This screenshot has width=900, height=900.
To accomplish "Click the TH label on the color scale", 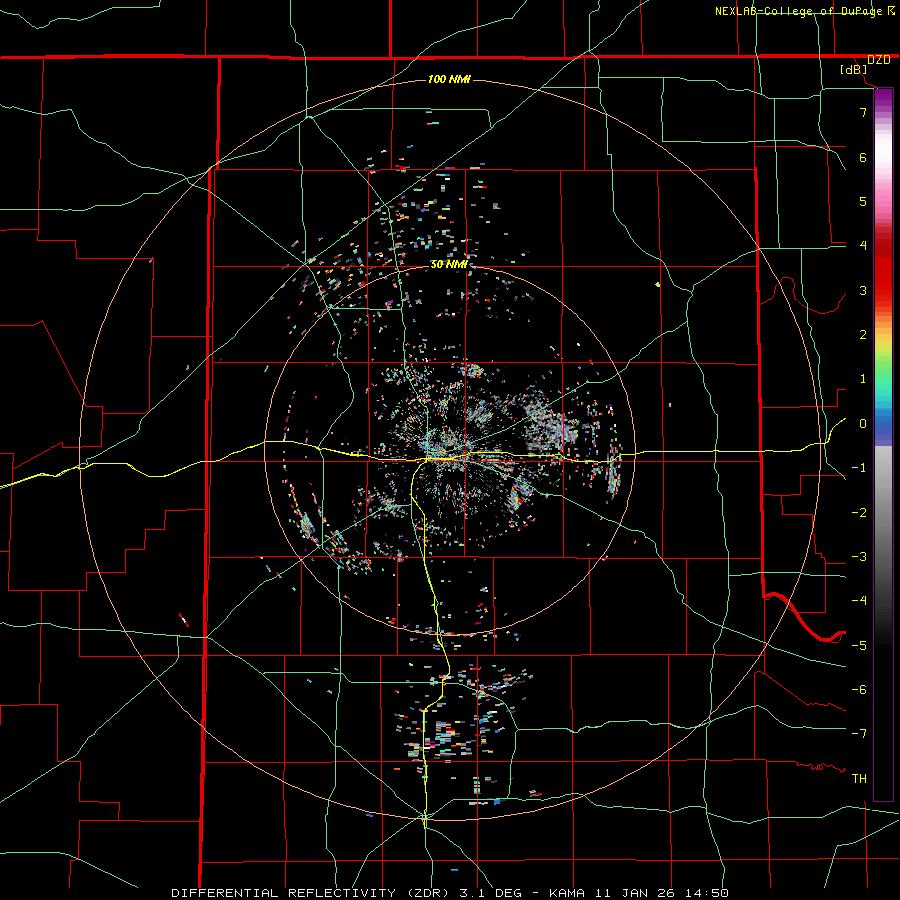I will tap(859, 779).
